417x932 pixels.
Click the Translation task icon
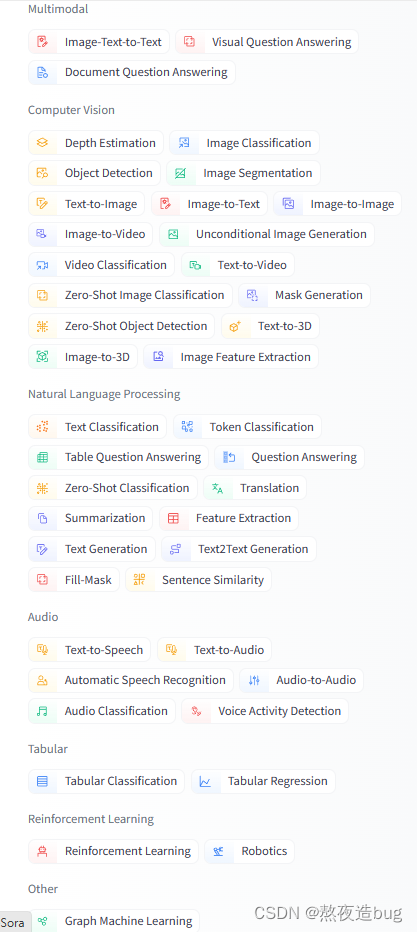(217, 488)
